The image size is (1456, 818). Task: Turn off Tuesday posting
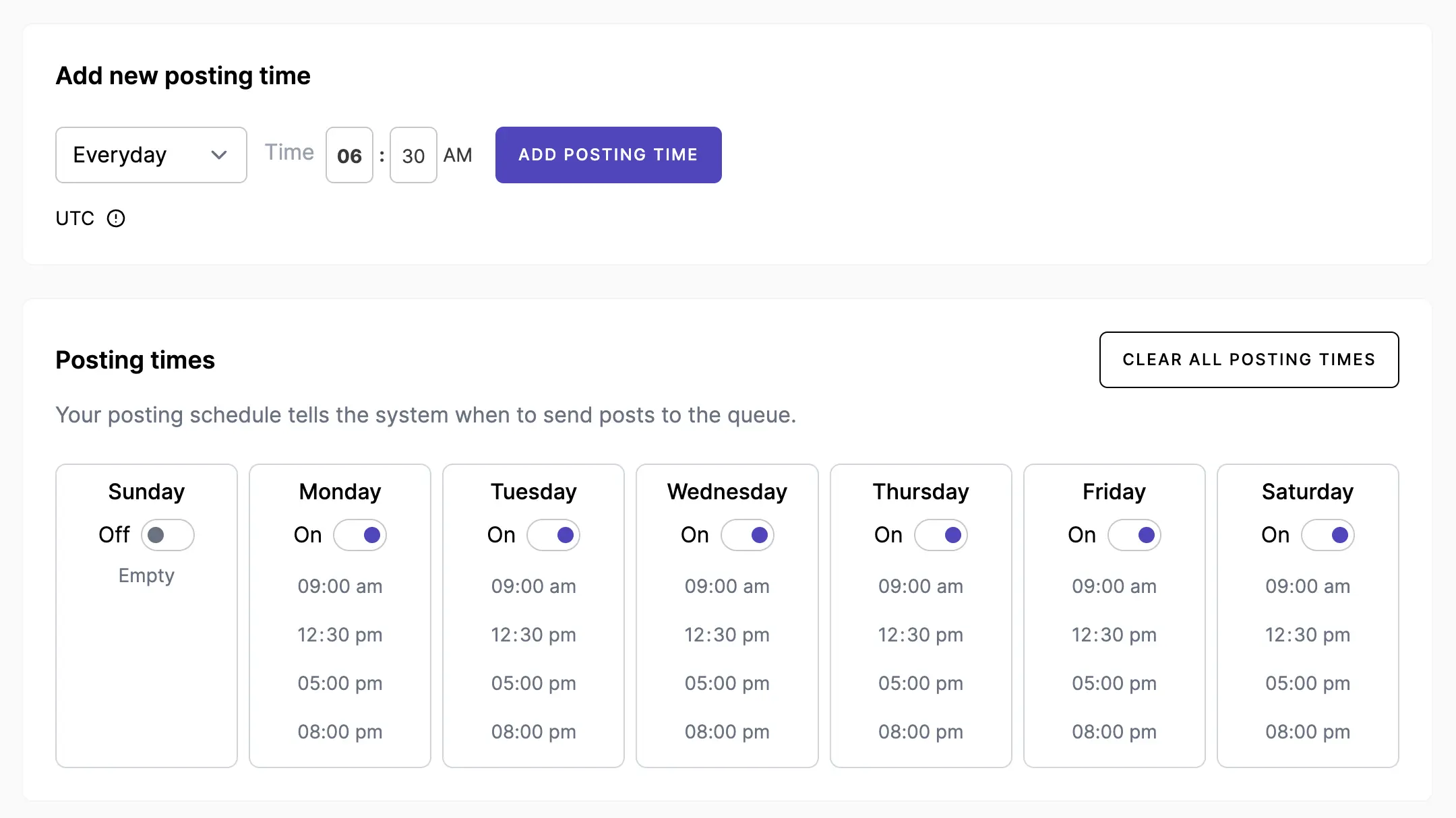coord(554,535)
